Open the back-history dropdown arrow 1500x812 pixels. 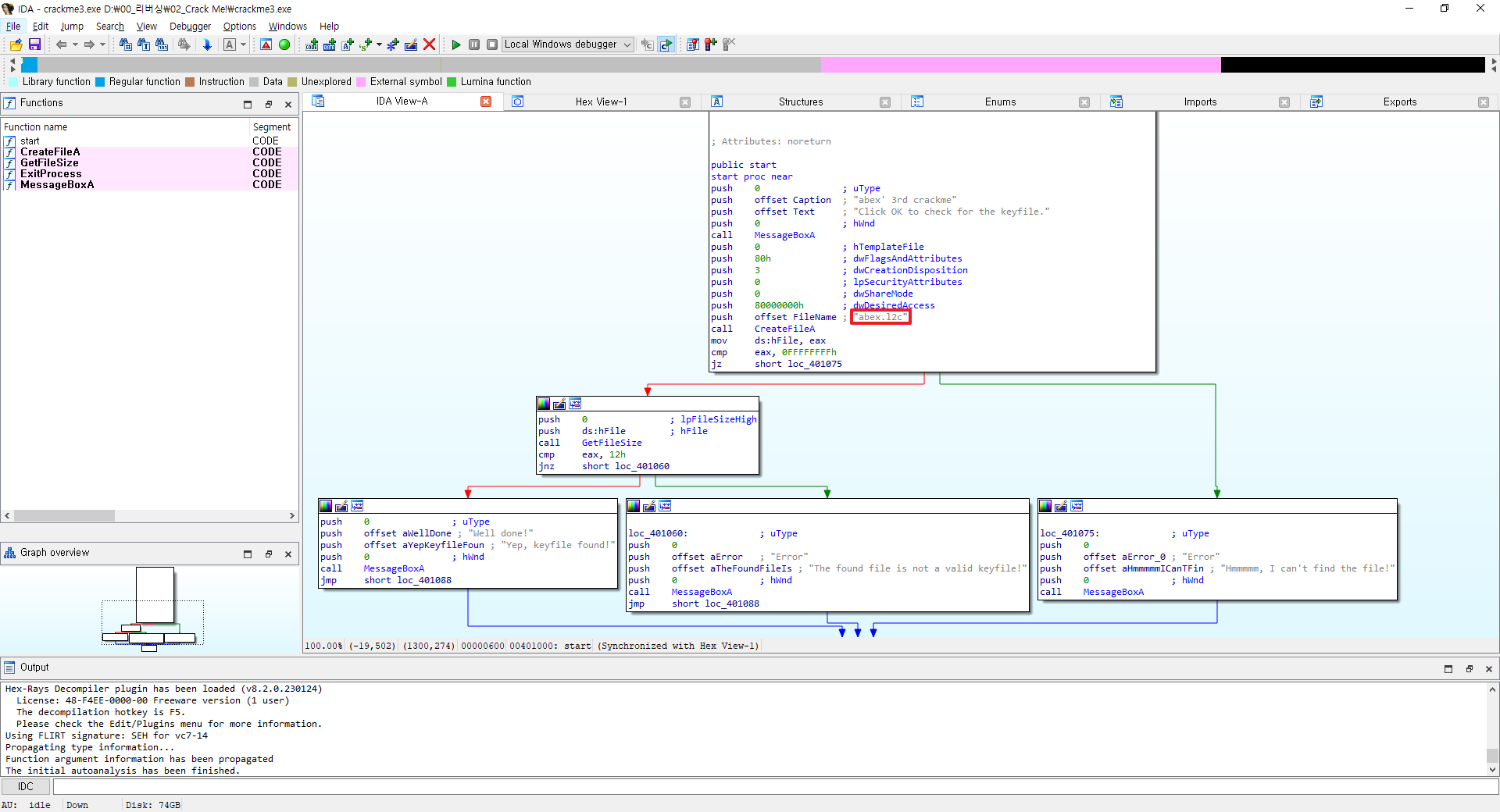point(75,45)
